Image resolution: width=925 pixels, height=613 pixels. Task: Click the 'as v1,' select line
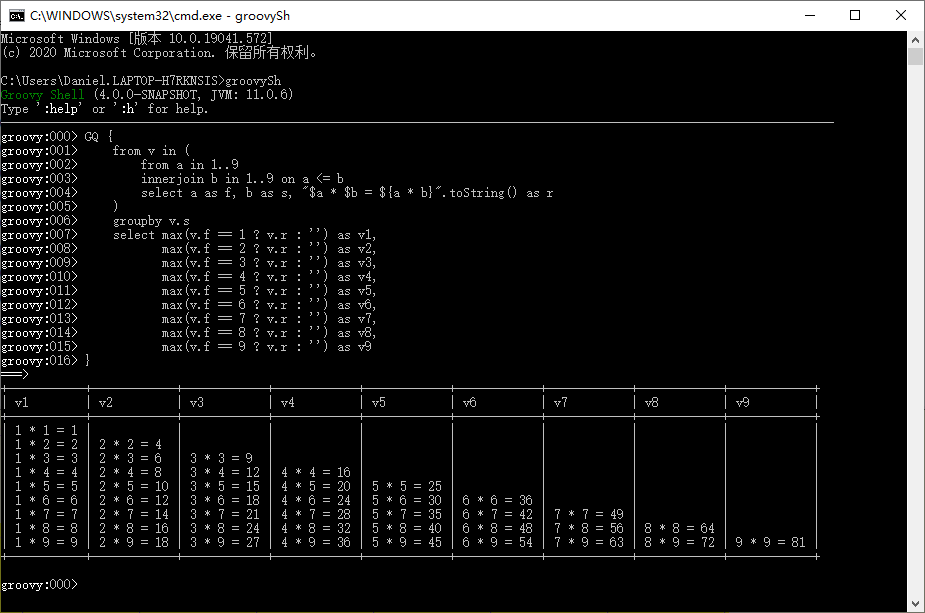point(244,235)
